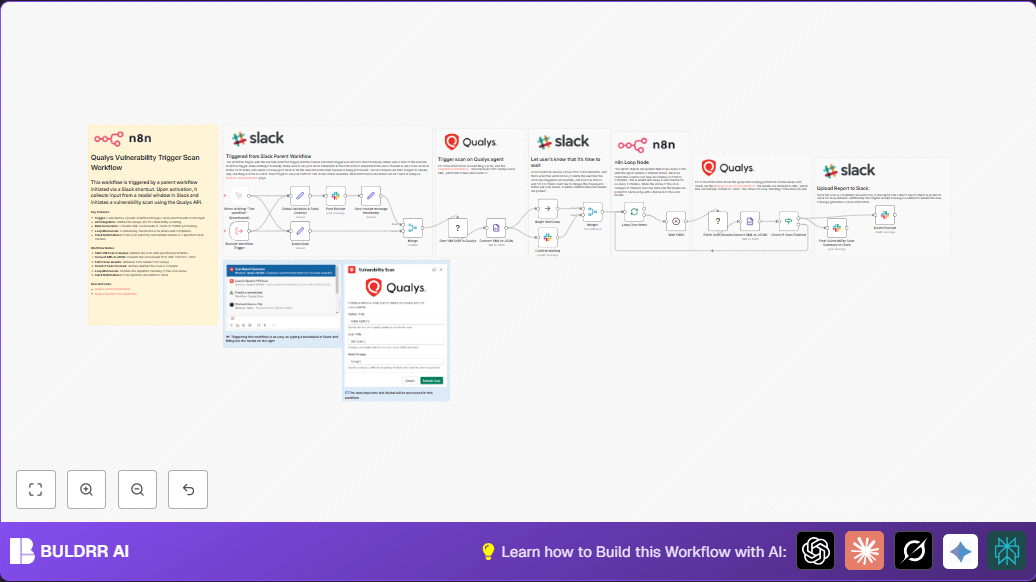Select the lower edit-fields node

pyautogui.click(x=300, y=231)
